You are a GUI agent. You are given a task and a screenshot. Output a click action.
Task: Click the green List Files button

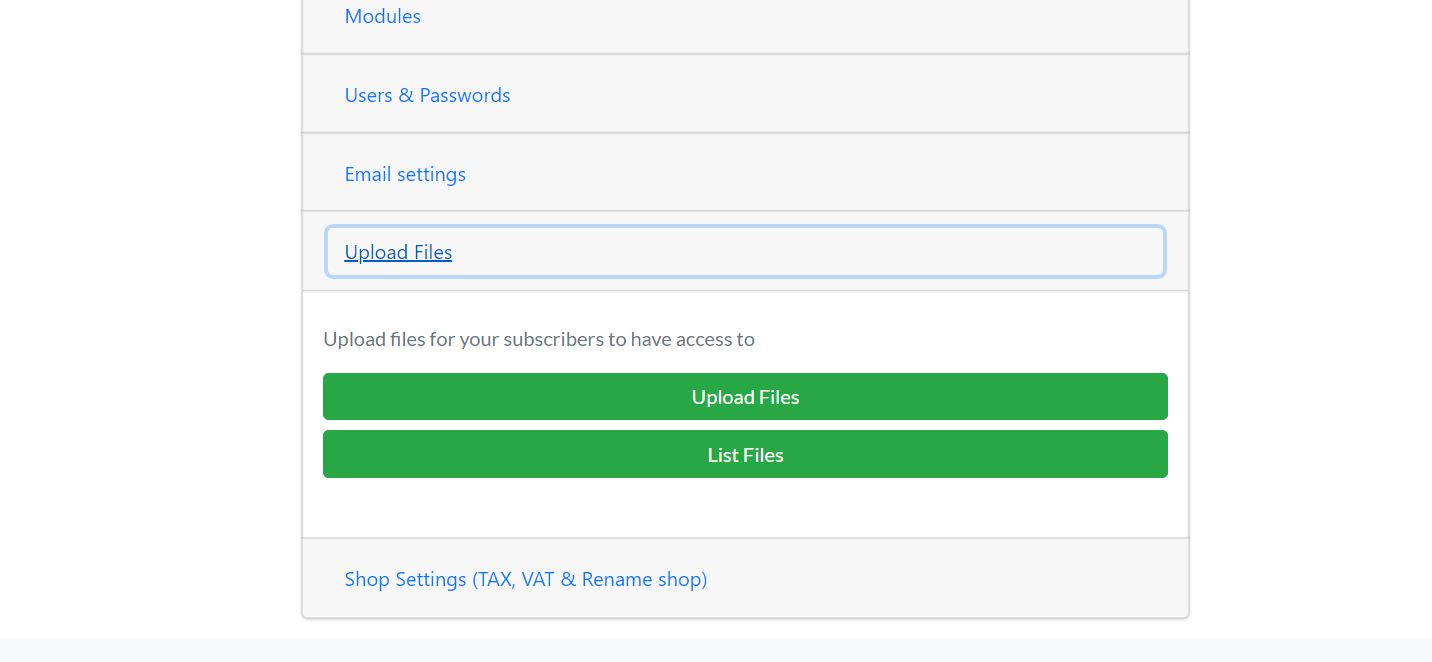tap(745, 455)
